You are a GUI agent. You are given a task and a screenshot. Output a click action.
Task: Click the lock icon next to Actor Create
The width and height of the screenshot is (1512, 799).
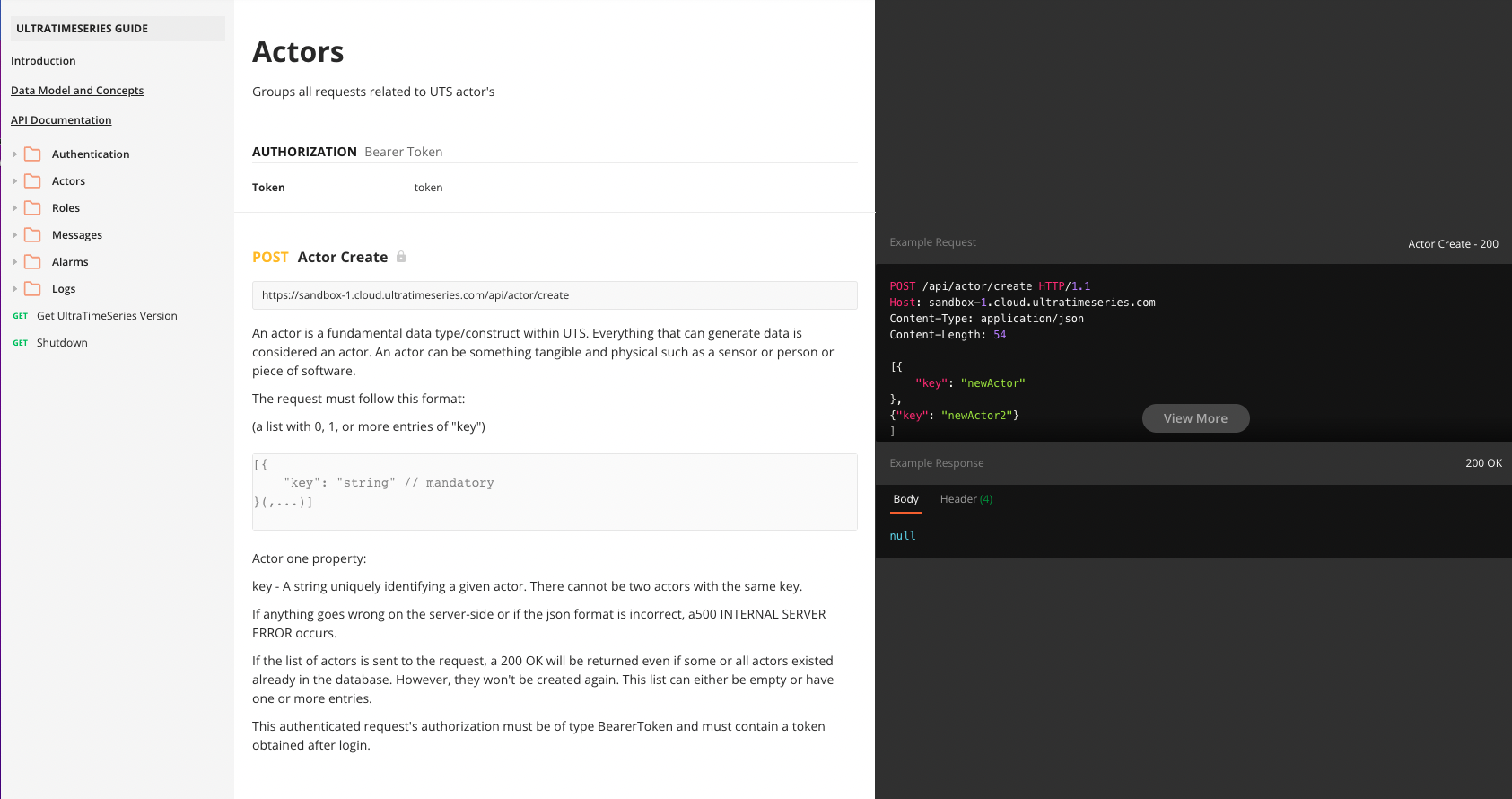point(401,257)
